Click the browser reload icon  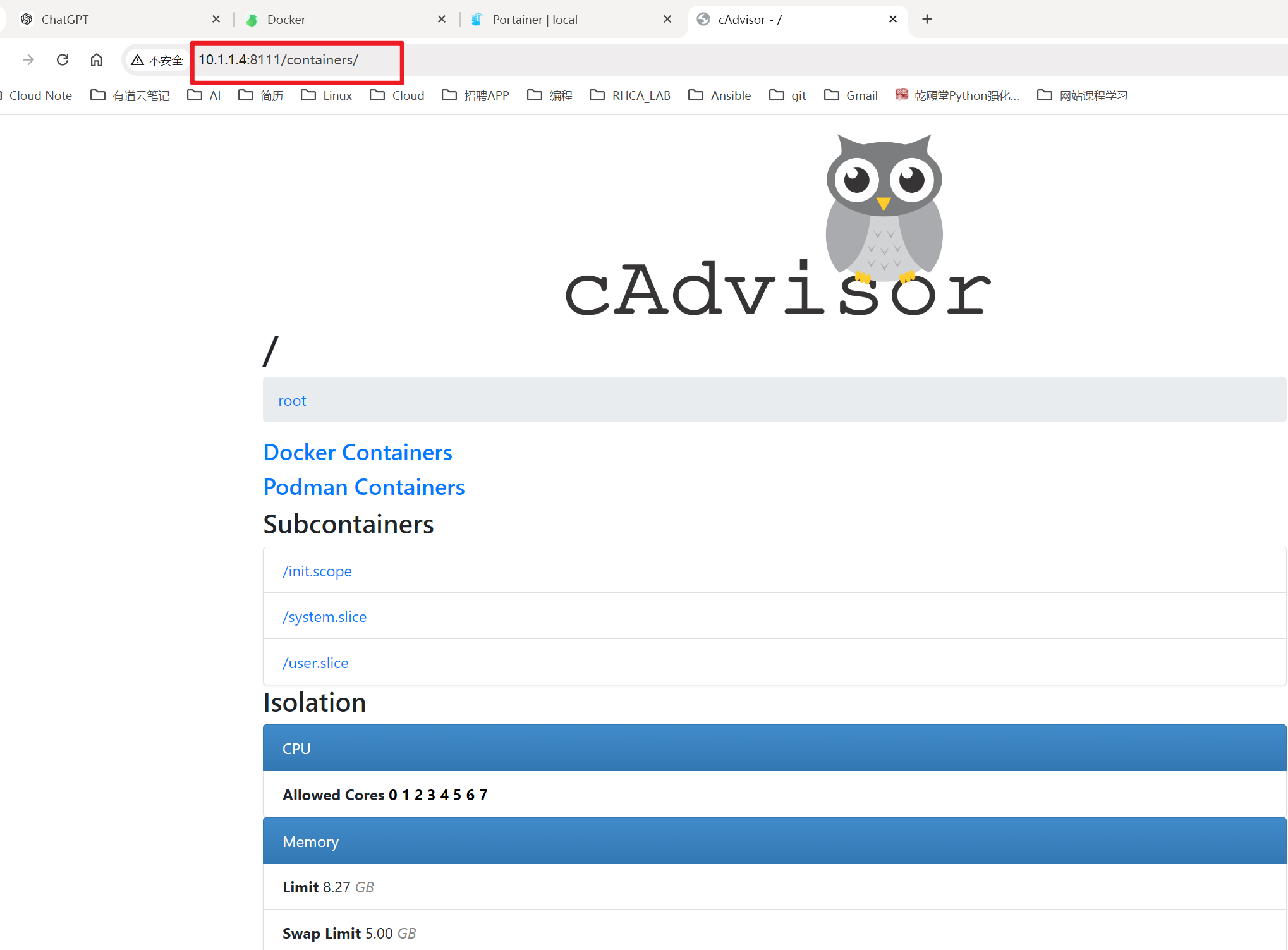pos(62,60)
